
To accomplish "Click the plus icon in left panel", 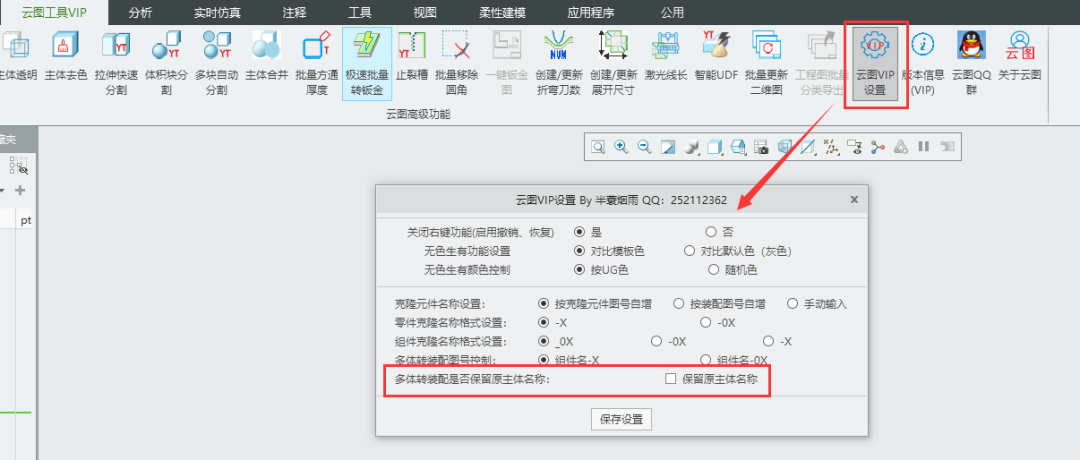I will click(x=20, y=190).
